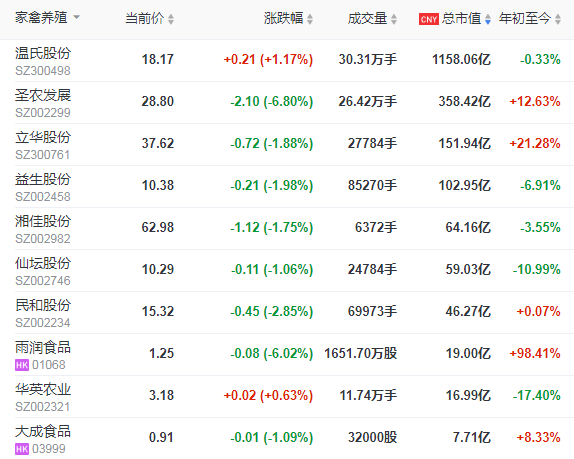The width and height of the screenshot is (574, 459).
Task: Click year-to-date +98.41%
Action: tap(535, 354)
